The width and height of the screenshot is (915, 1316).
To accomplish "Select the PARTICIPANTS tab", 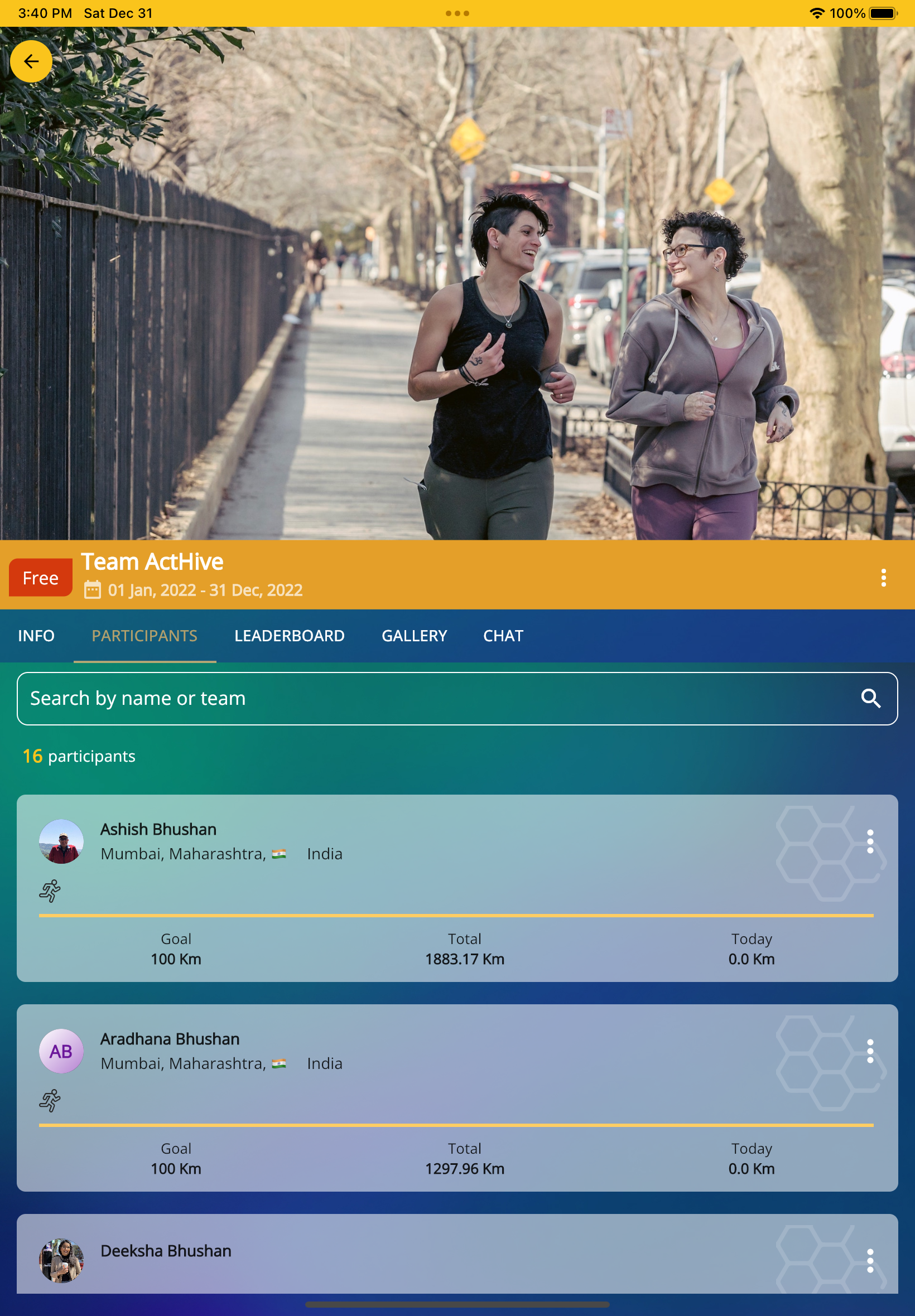I will (x=145, y=635).
